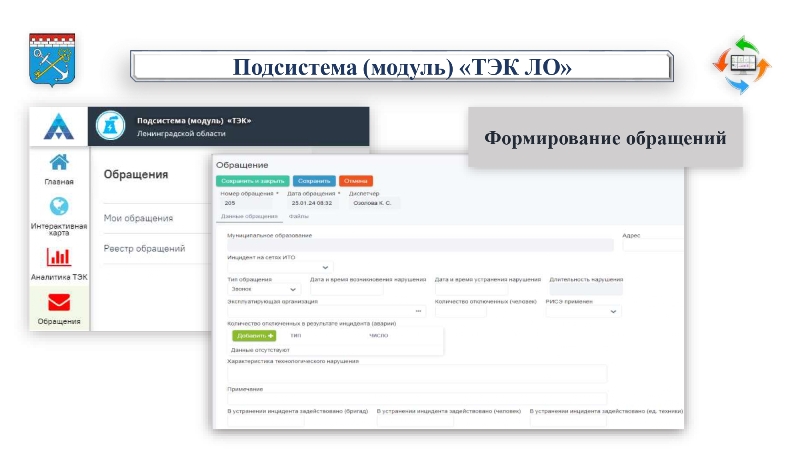800x450 pixels.
Task: Click Количество отключенных (человек) field
Action: point(461,311)
